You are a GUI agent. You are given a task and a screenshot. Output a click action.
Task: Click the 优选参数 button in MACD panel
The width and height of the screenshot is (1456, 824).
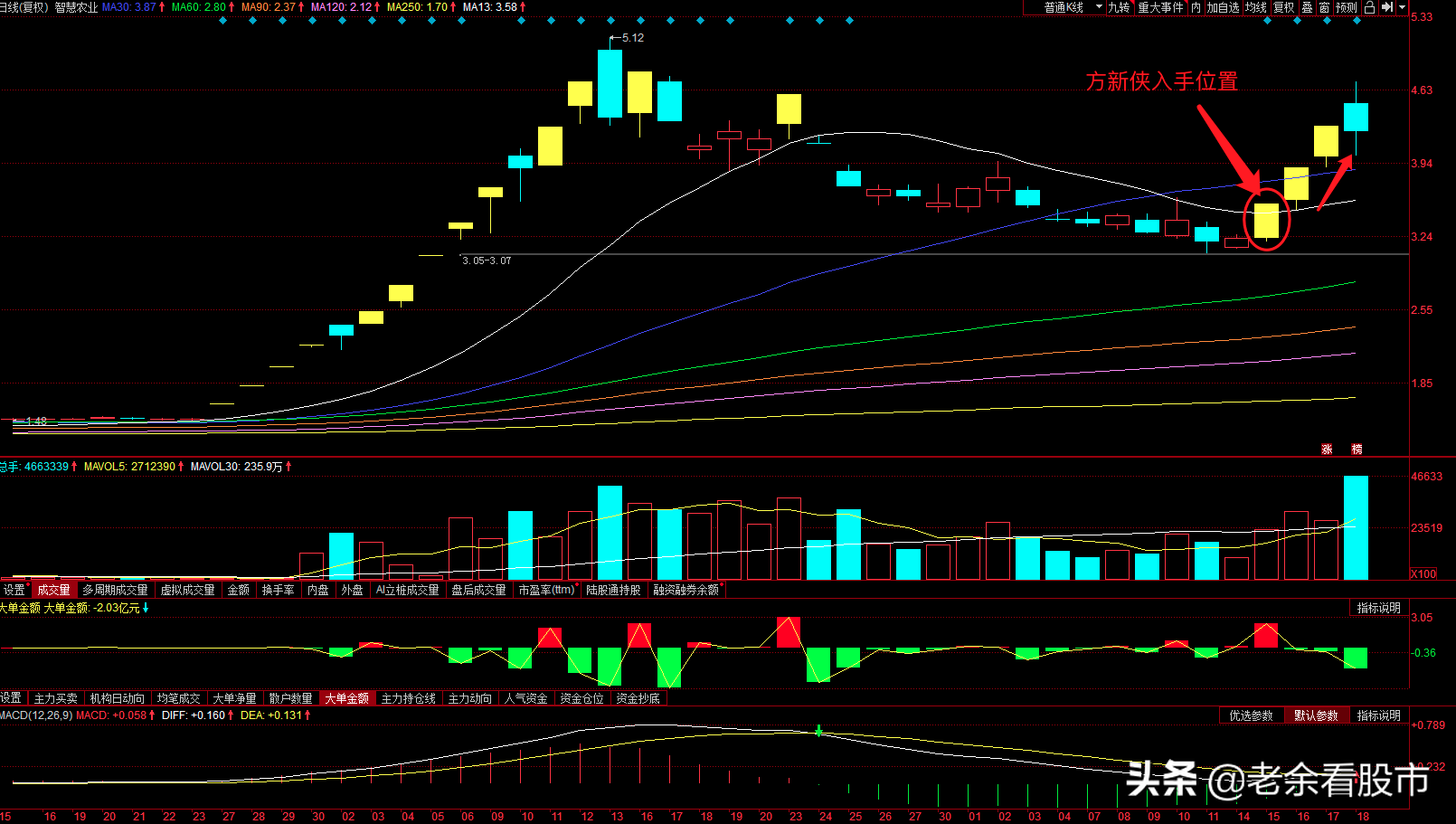click(x=1252, y=715)
